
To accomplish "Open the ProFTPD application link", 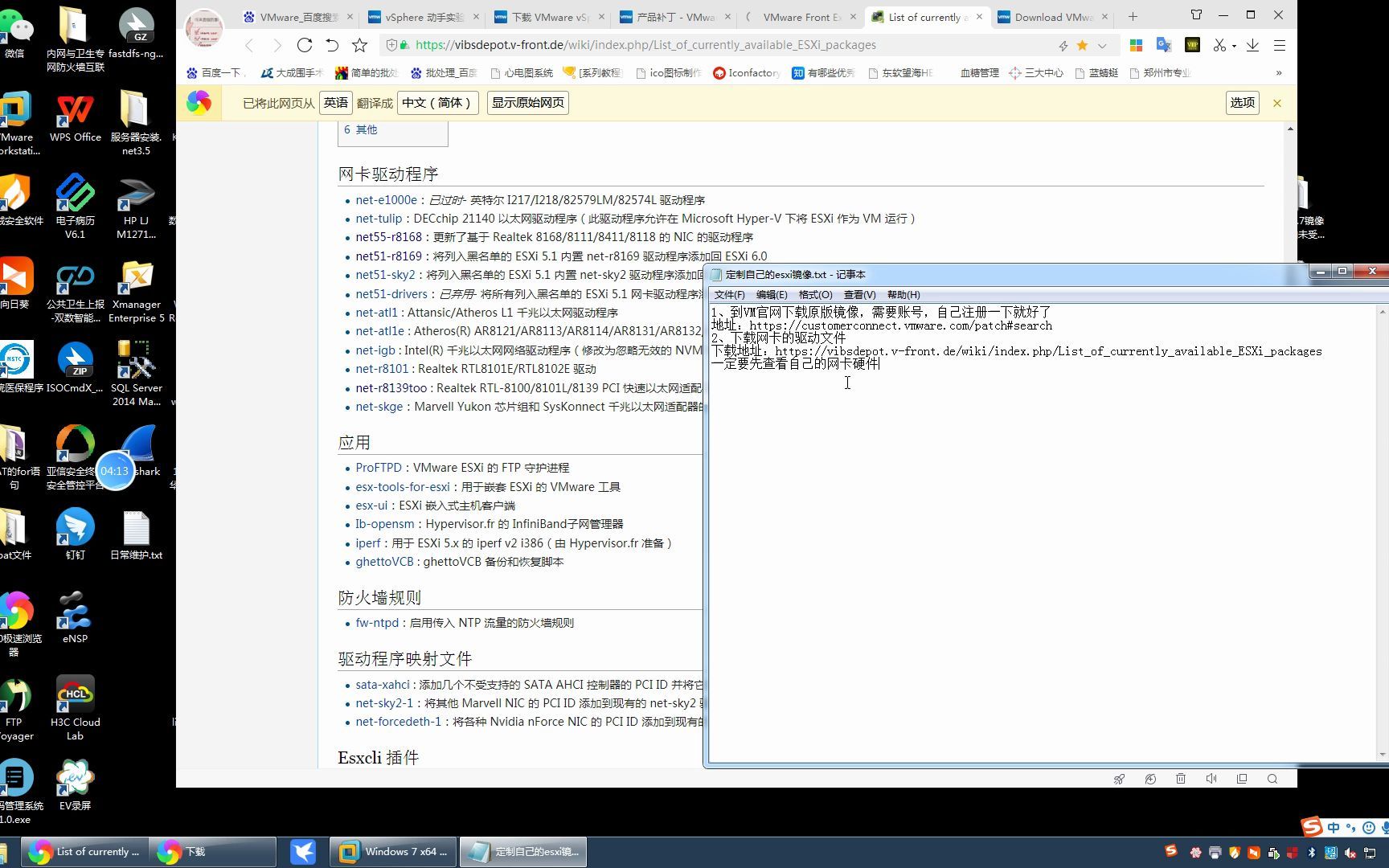I will pos(378,468).
